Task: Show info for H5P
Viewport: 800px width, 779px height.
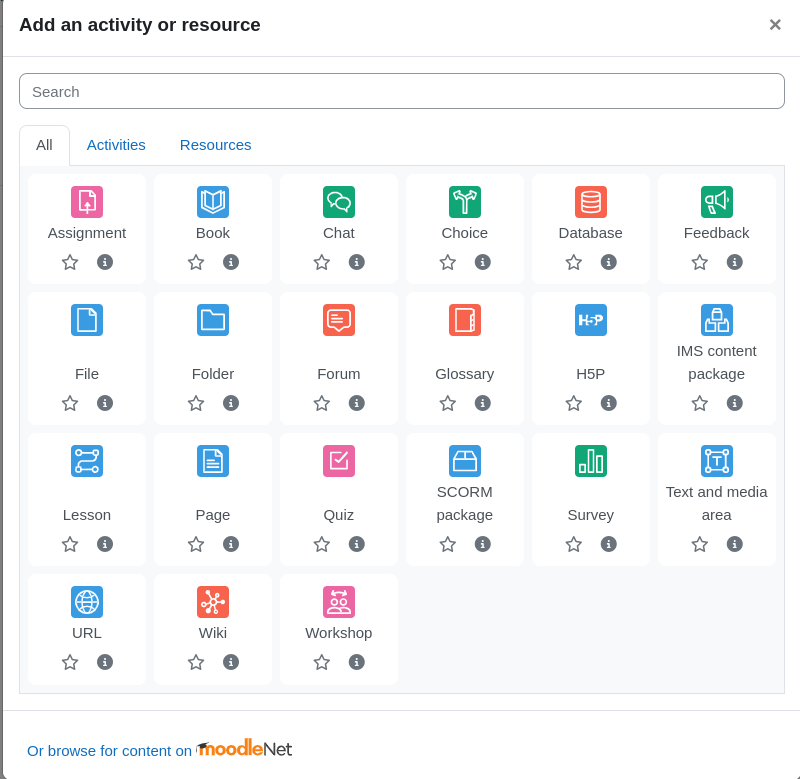Action: tap(609, 404)
